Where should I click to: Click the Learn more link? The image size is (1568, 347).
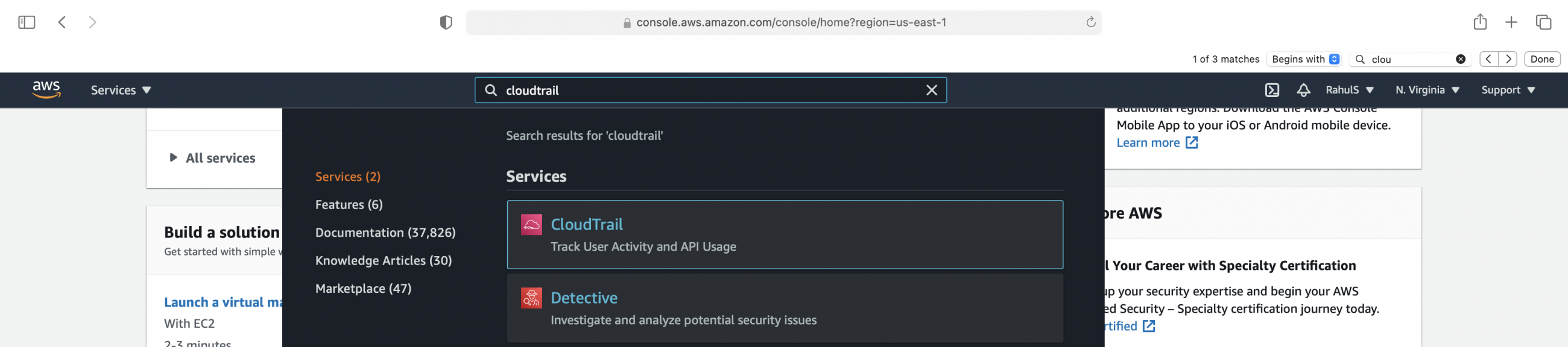pyautogui.click(x=1150, y=142)
